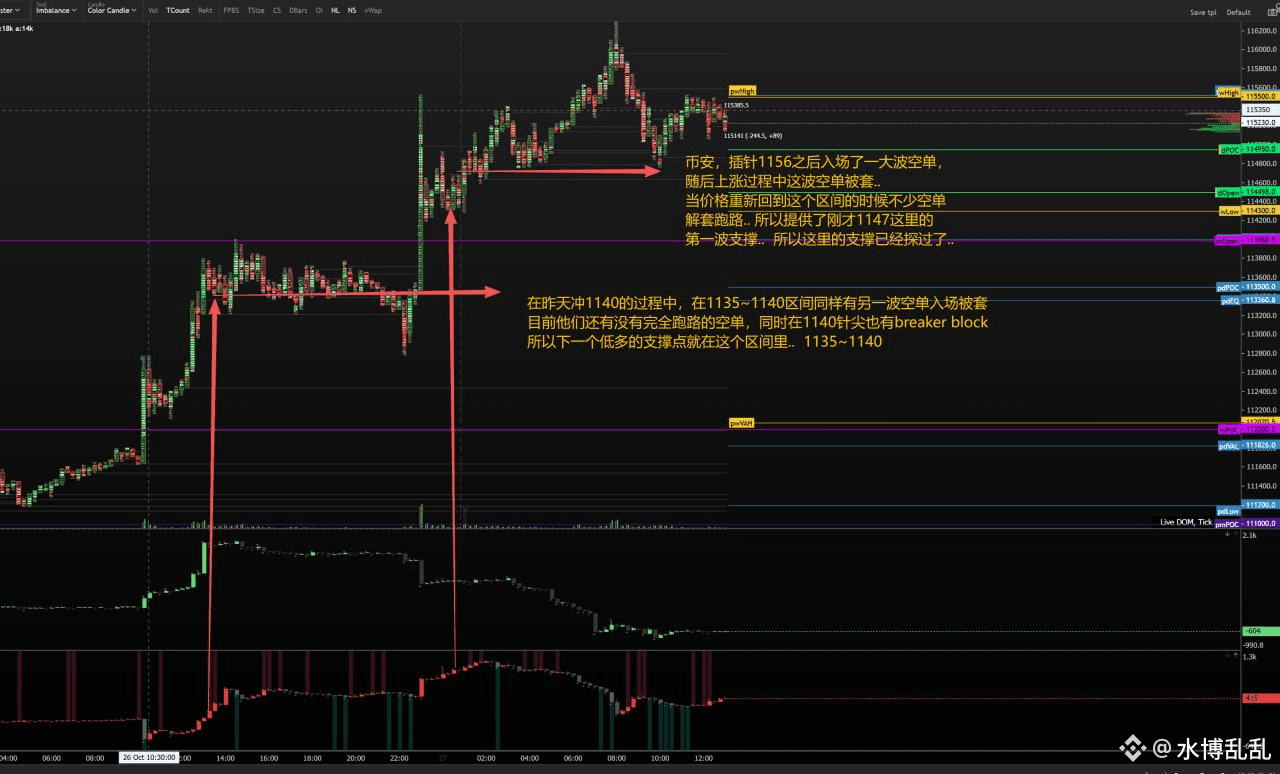Screen dimensions: 1280x774
Task: Select the mOpen price level label
Action: 1246,241
